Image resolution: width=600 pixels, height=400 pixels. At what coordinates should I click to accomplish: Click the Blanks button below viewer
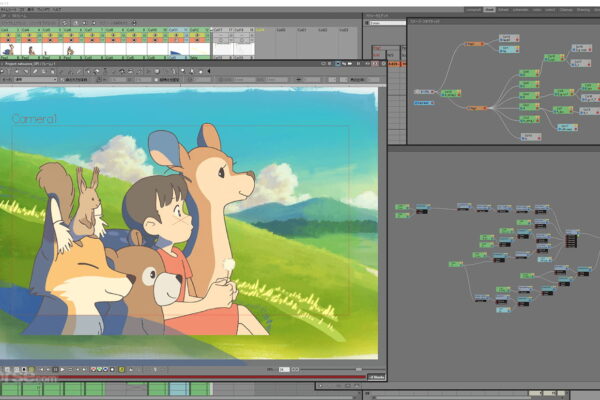click(x=377, y=377)
